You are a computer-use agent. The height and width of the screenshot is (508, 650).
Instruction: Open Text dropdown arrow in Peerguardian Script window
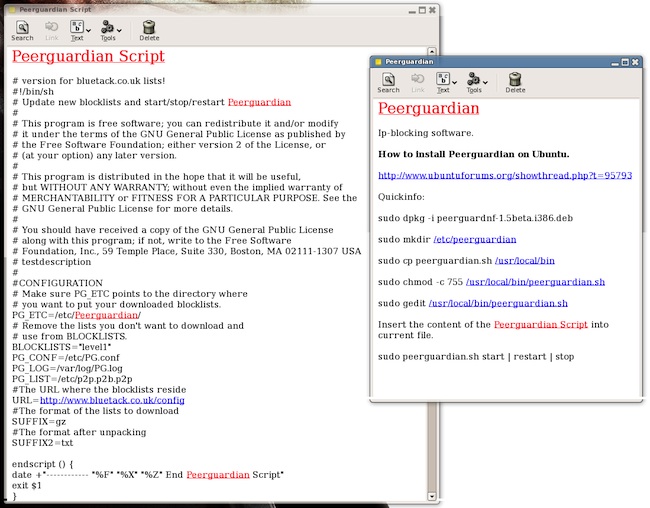coord(89,30)
